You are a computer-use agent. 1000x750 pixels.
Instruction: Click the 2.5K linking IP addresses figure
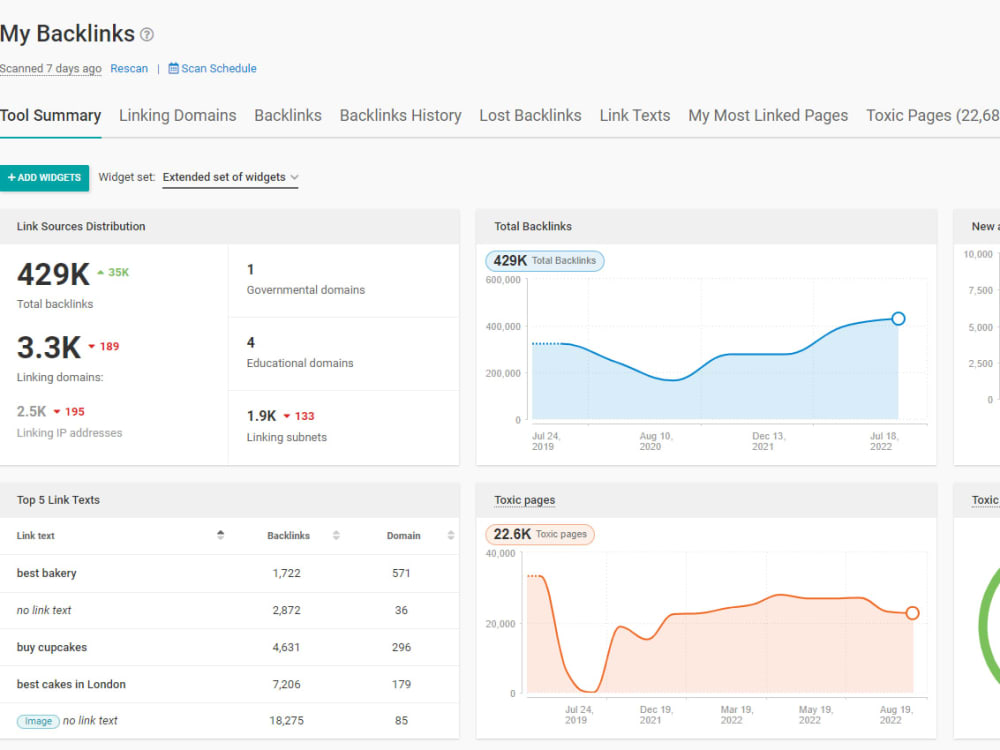pyautogui.click(x=31, y=411)
